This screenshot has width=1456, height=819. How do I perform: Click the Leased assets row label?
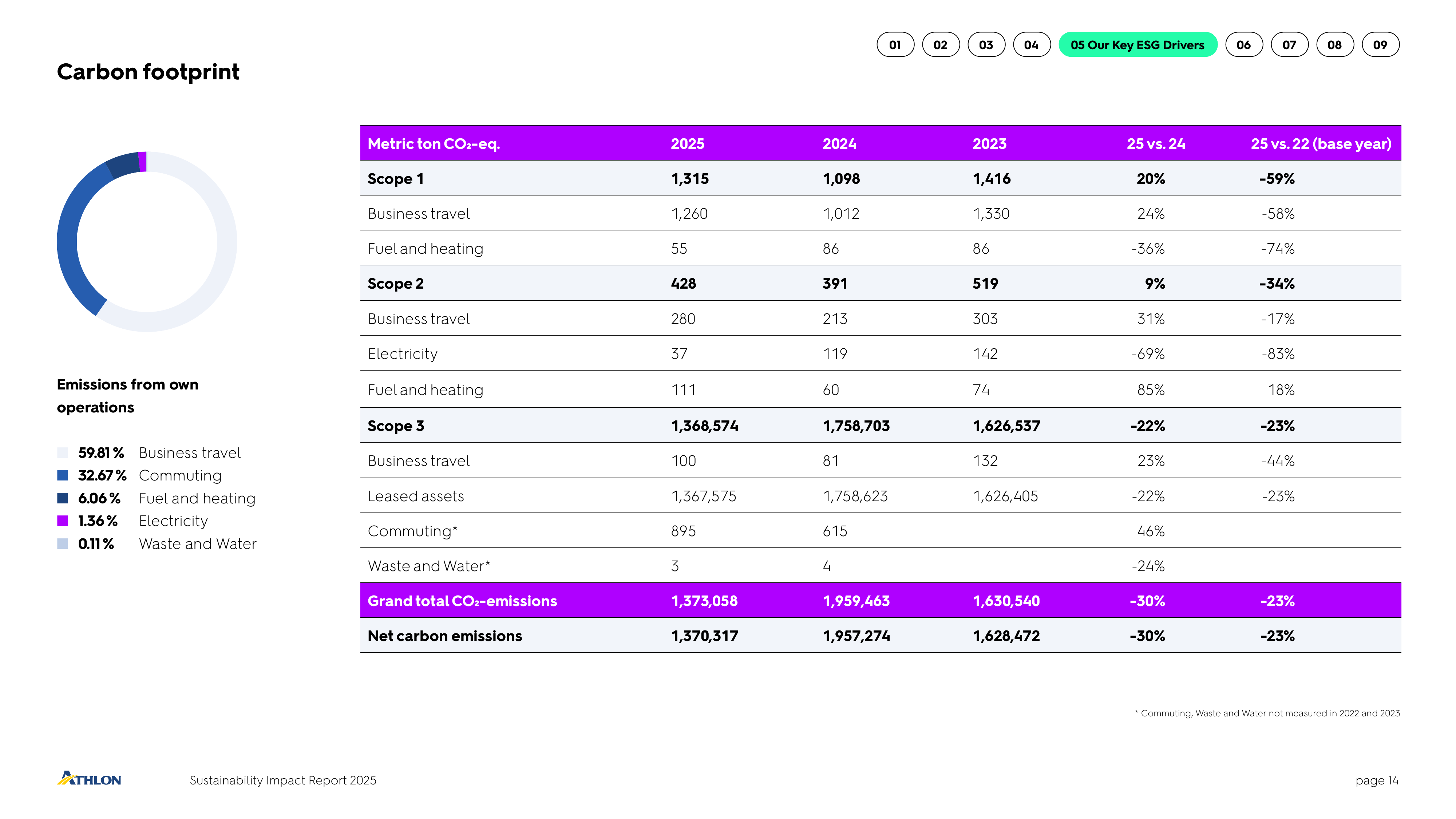click(416, 496)
